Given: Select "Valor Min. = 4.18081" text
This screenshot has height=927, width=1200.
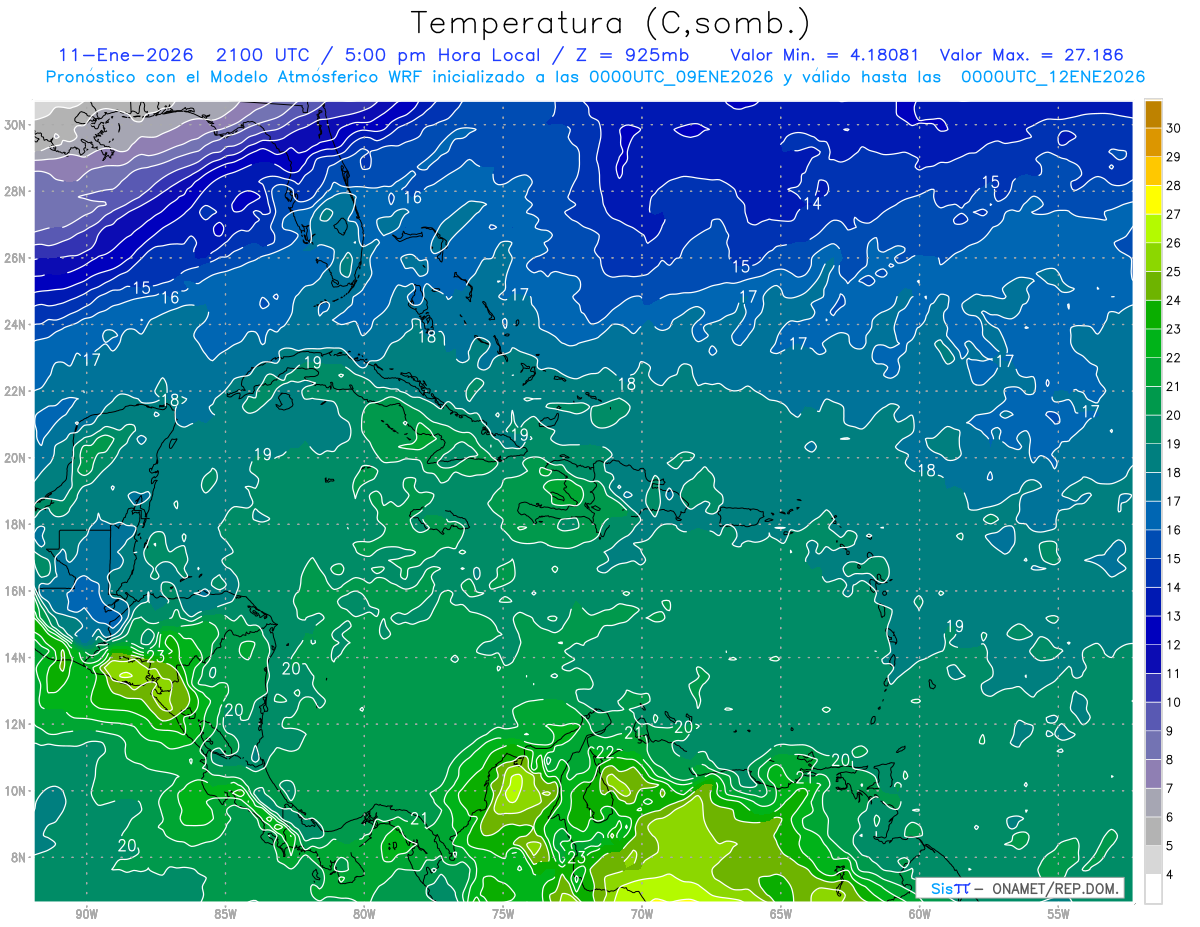Looking at the screenshot, I should (x=825, y=55).
